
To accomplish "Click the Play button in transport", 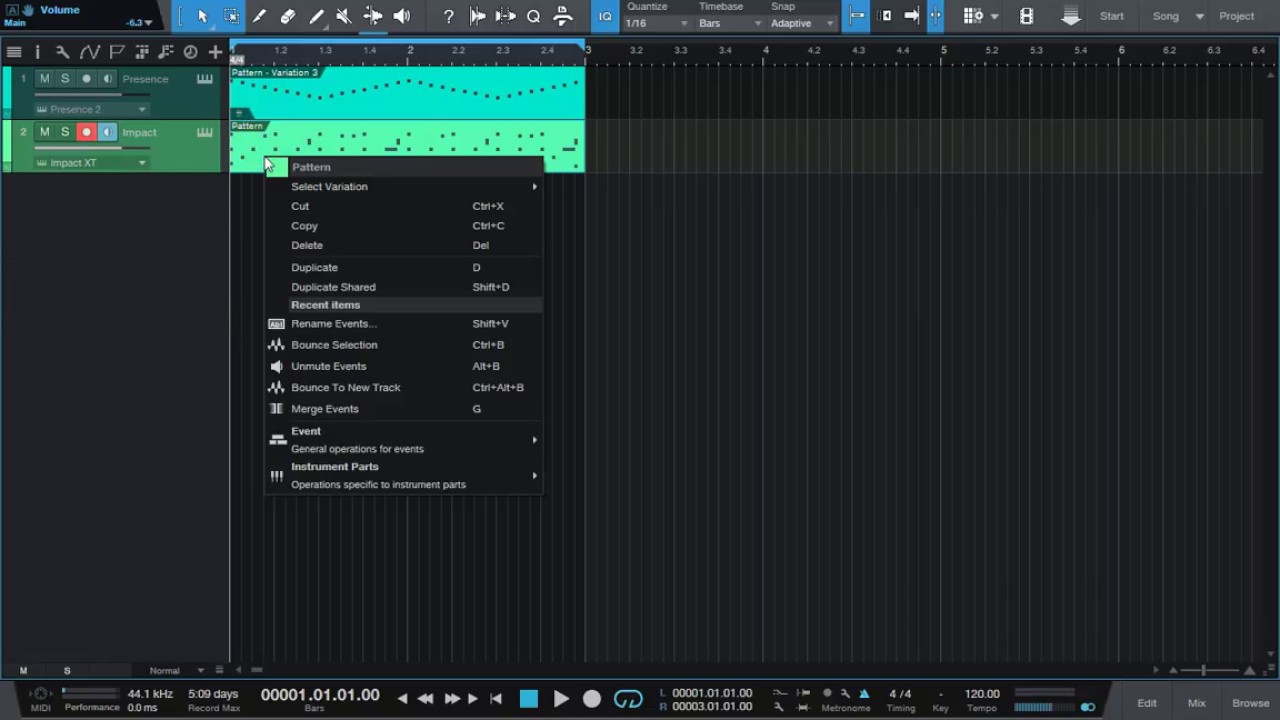I will point(561,699).
